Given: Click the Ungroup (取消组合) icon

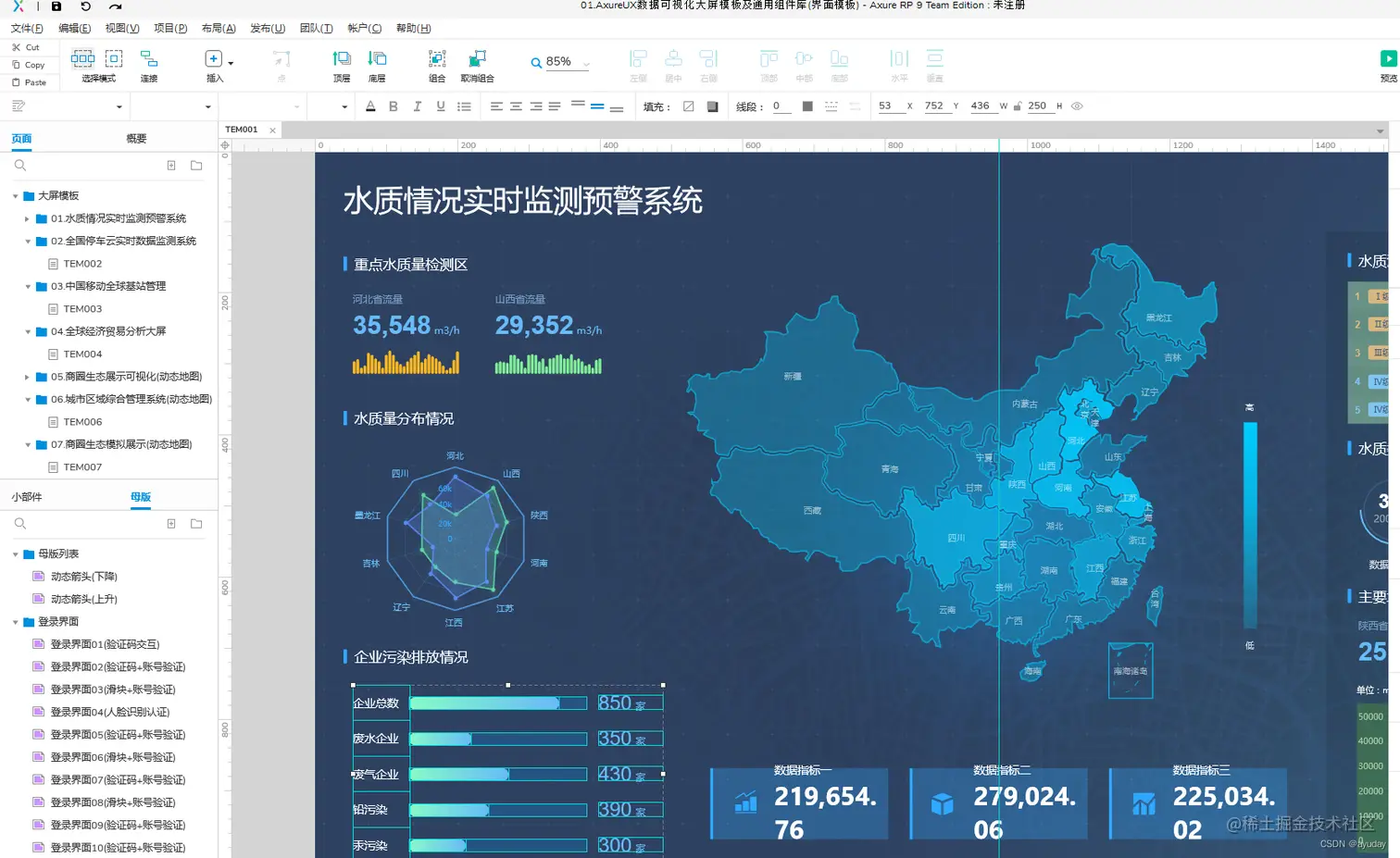Looking at the screenshot, I should click(x=478, y=58).
